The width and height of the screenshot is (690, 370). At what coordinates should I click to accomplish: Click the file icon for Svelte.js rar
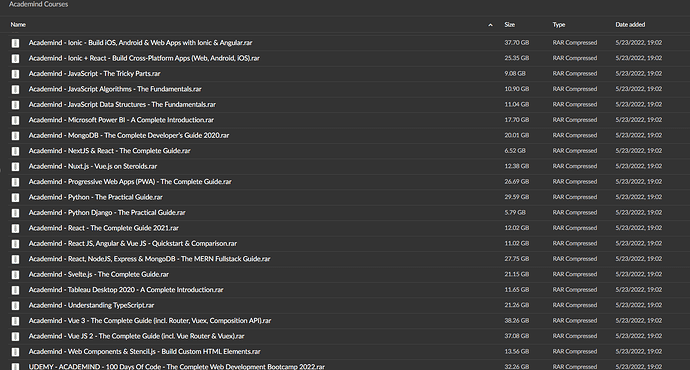click(15, 275)
